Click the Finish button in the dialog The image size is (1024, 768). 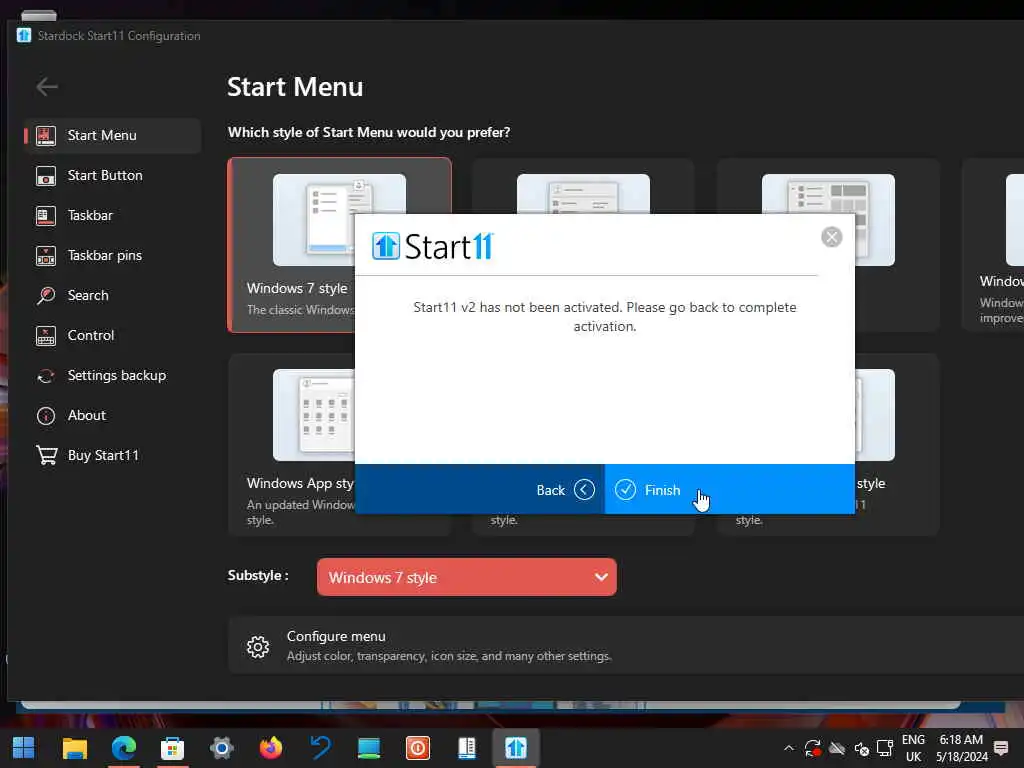[729, 489]
